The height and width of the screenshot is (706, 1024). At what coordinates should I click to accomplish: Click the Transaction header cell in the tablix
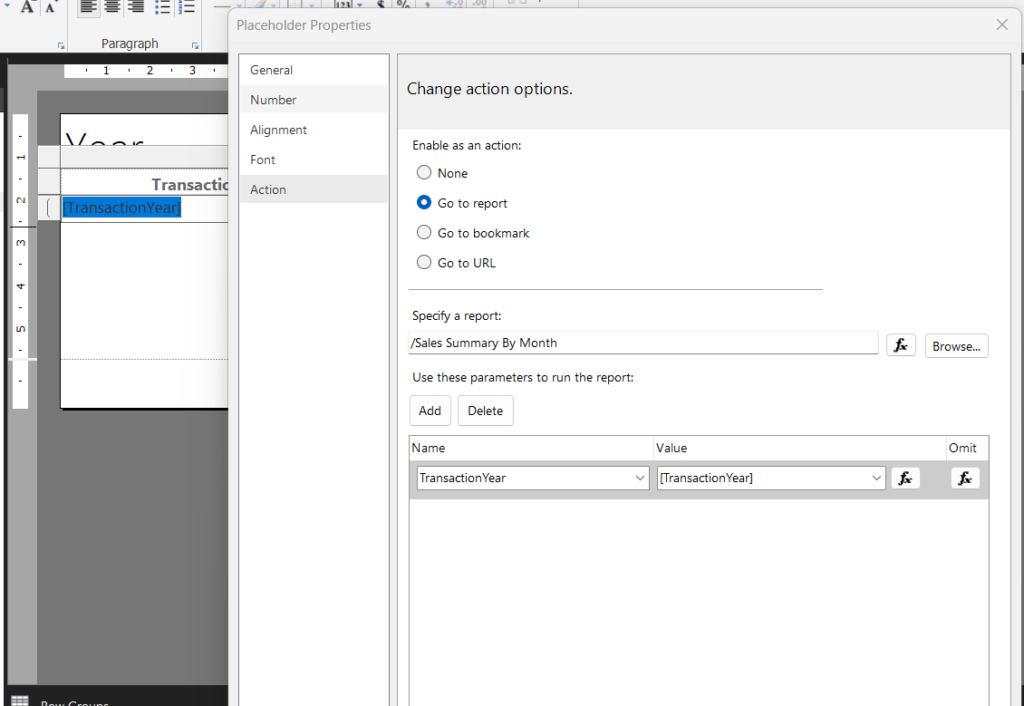pyautogui.click(x=144, y=184)
